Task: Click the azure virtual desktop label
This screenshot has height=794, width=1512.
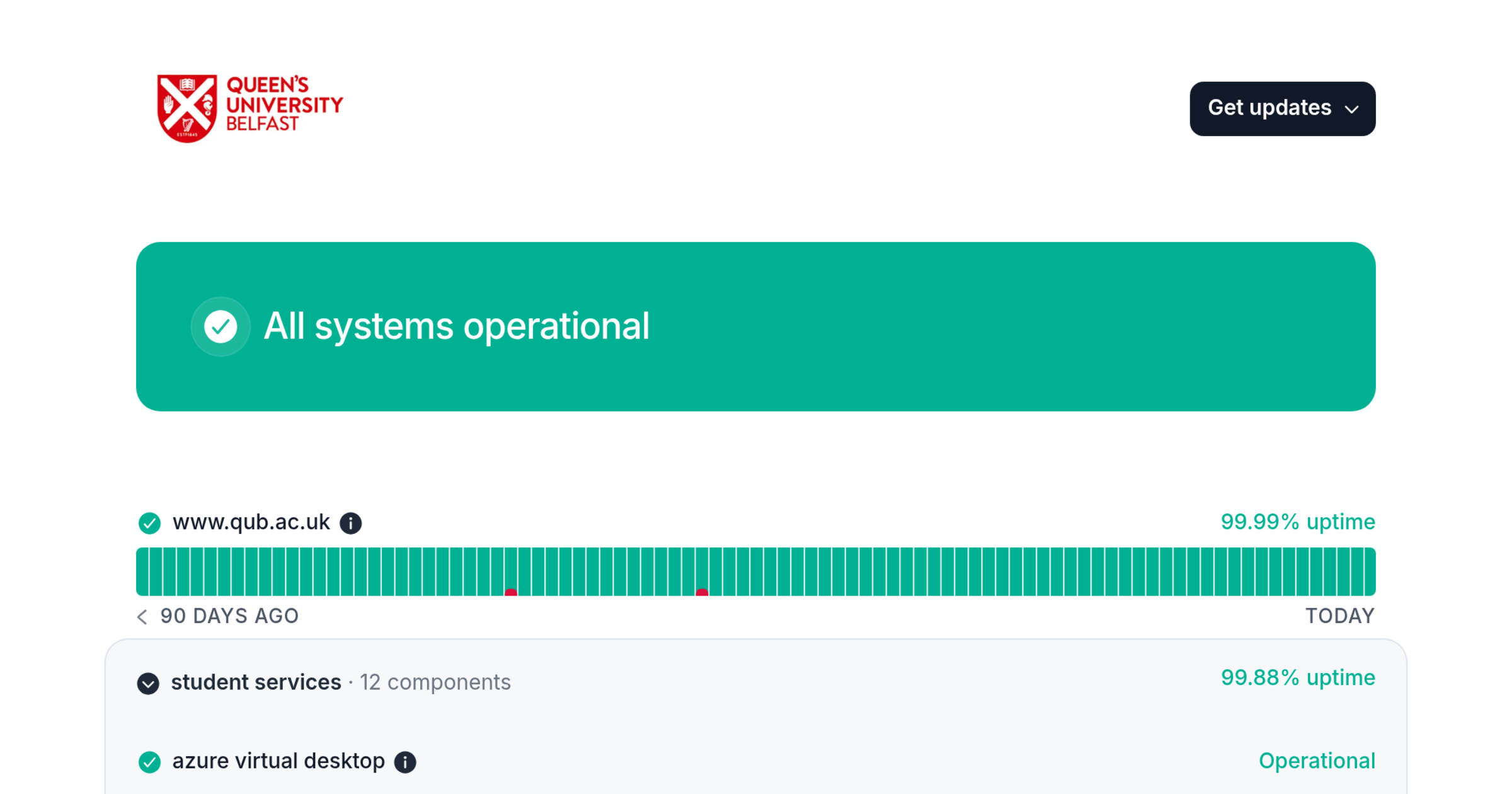Action: pyautogui.click(x=278, y=761)
